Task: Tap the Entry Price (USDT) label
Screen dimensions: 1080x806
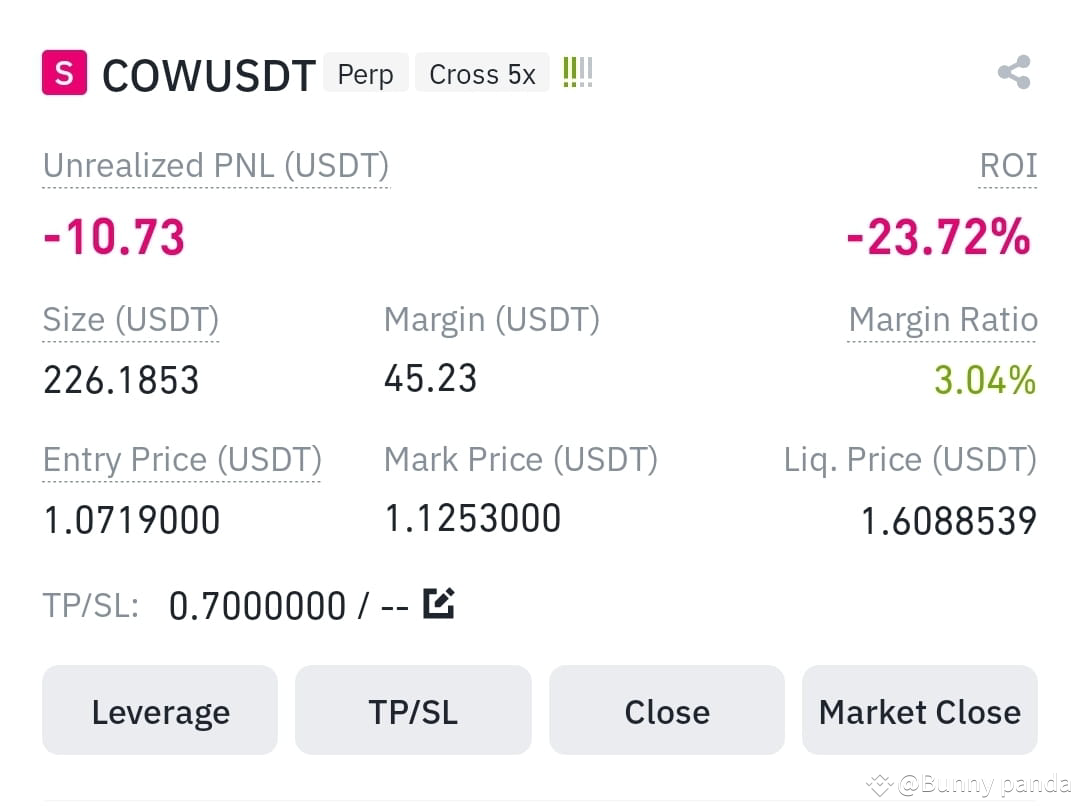Action: tap(182, 459)
